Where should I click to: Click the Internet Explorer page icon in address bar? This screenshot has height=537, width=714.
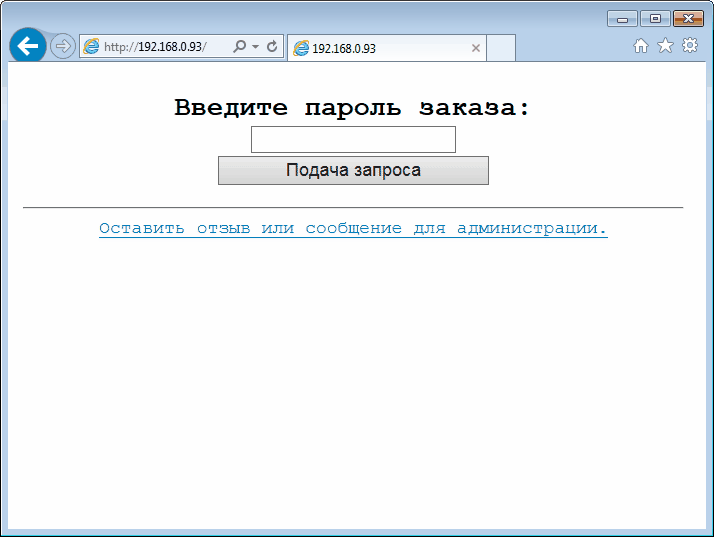[x=92, y=47]
